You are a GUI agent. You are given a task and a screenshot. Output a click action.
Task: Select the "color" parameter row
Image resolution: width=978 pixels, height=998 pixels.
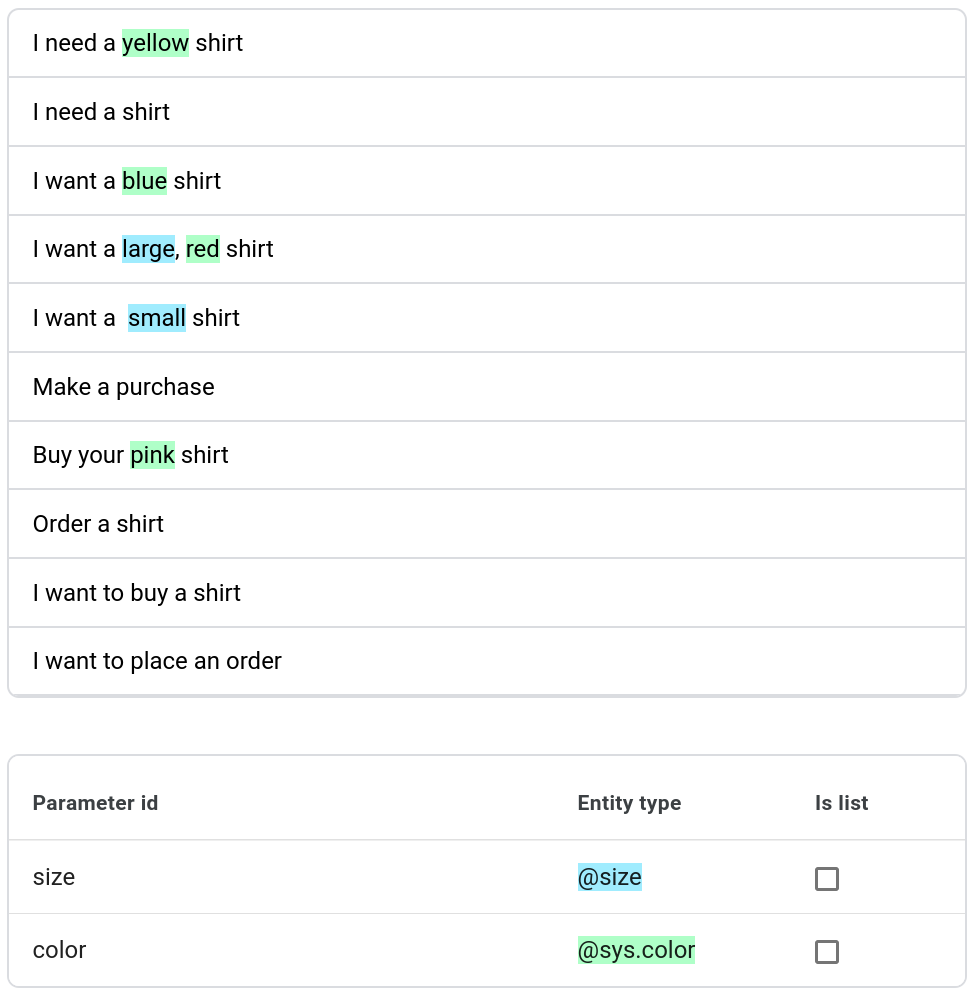click(59, 950)
